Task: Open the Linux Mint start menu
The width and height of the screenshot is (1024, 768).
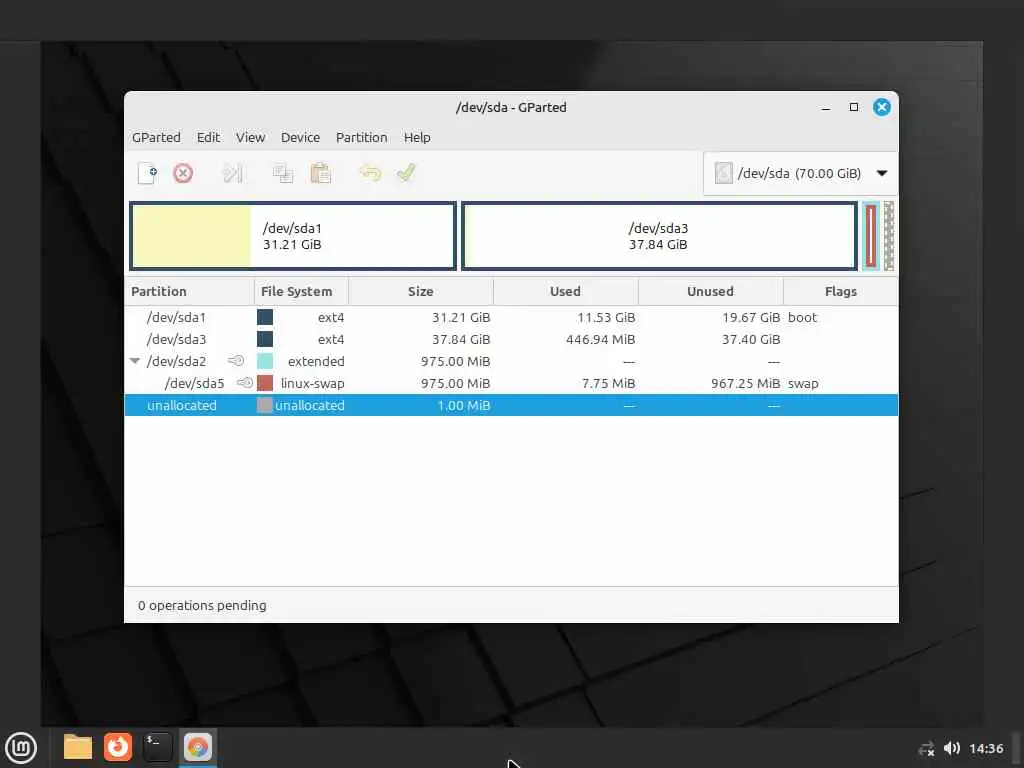Action: (x=21, y=748)
